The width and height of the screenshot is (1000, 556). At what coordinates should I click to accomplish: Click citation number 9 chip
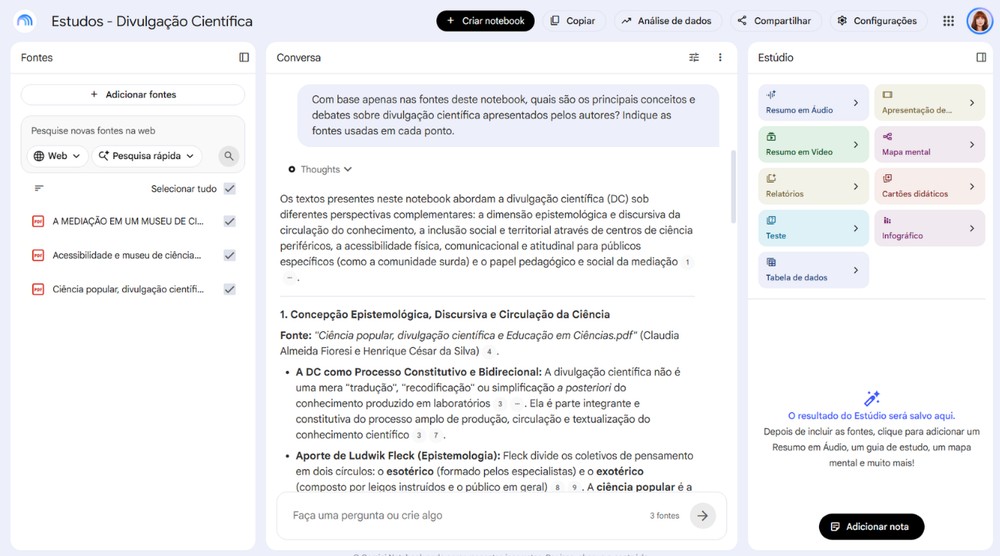pyautogui.click(x=574, y=487)
